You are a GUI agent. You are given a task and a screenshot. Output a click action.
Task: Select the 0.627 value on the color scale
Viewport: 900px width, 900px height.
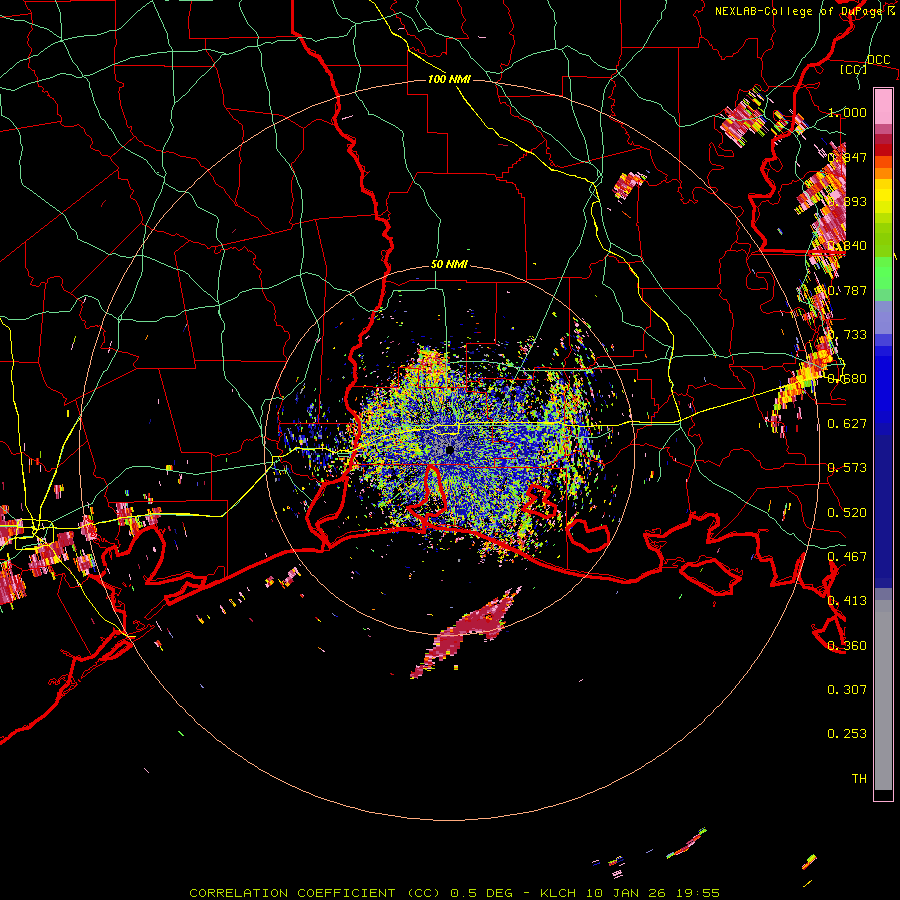pos(847,424)
